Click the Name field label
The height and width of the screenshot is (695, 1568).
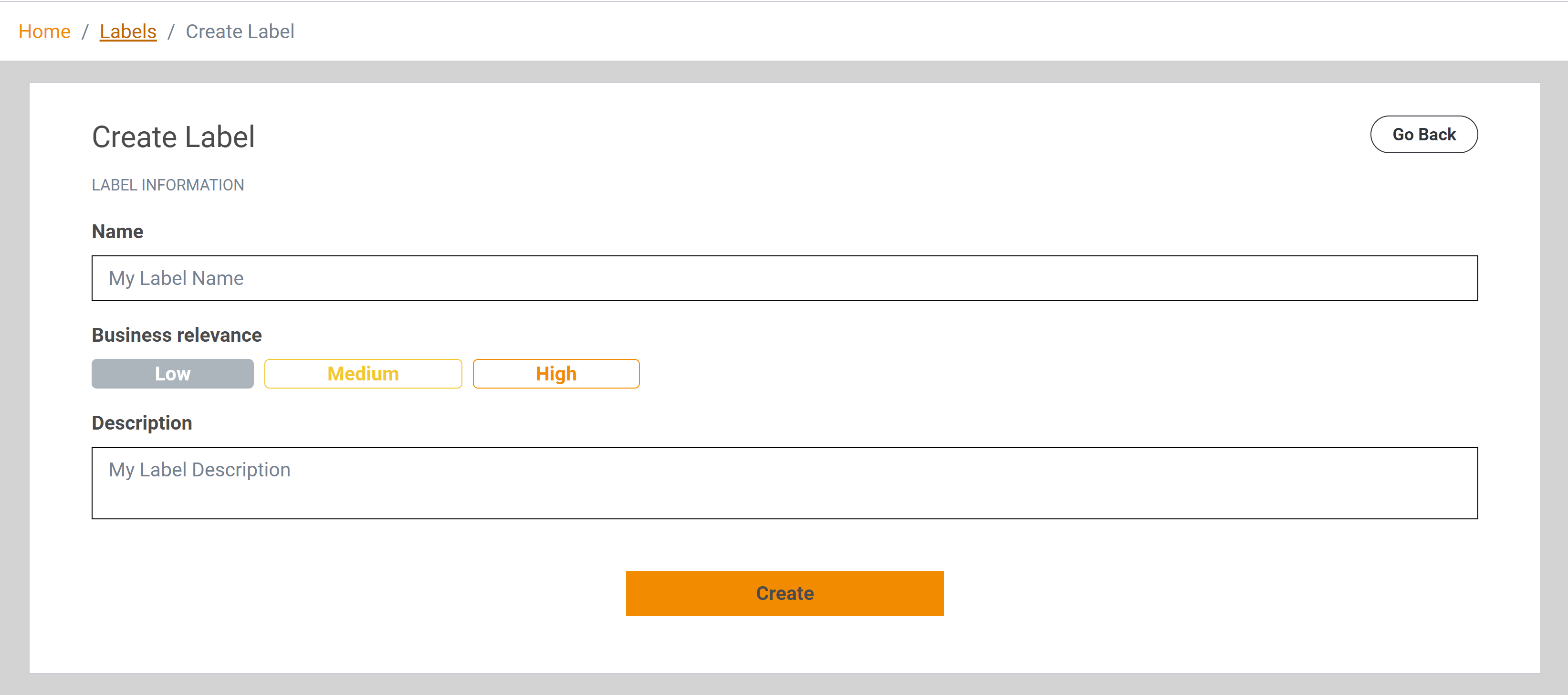coord(117,232)
